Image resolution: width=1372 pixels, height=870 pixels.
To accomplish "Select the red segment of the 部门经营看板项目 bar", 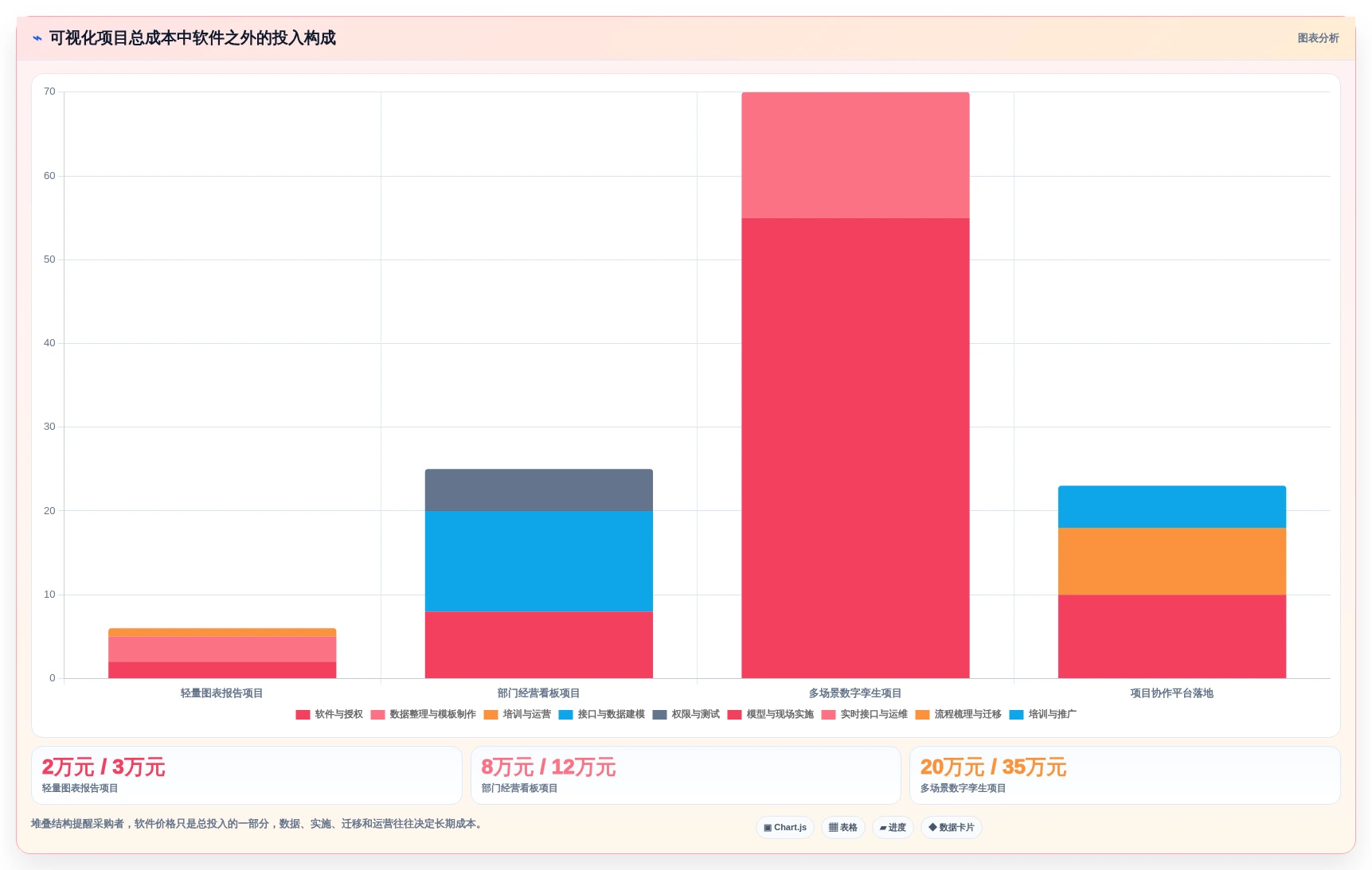I will click(538, 645).
